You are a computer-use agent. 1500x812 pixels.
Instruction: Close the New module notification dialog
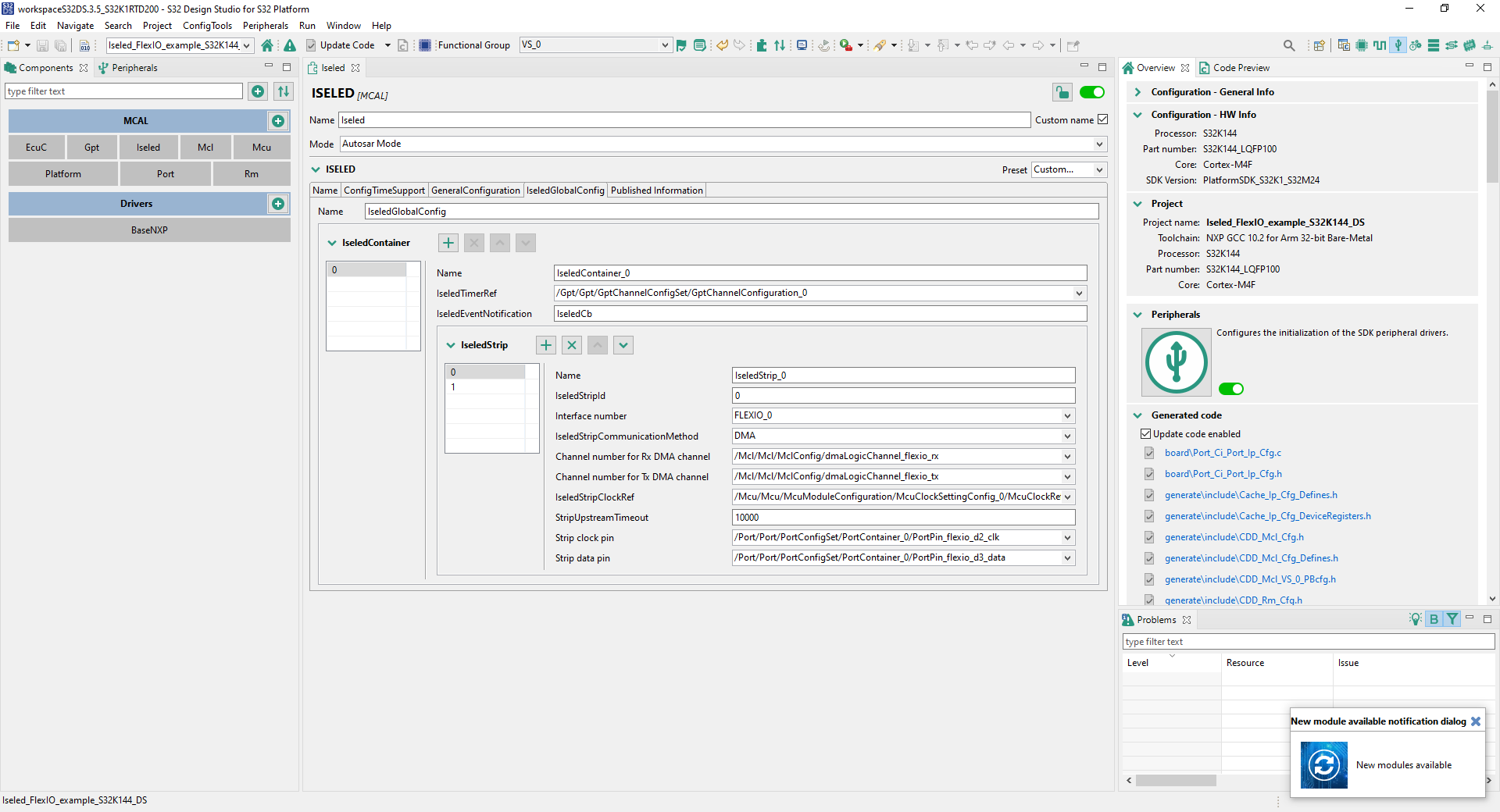tap(1476, 721)
